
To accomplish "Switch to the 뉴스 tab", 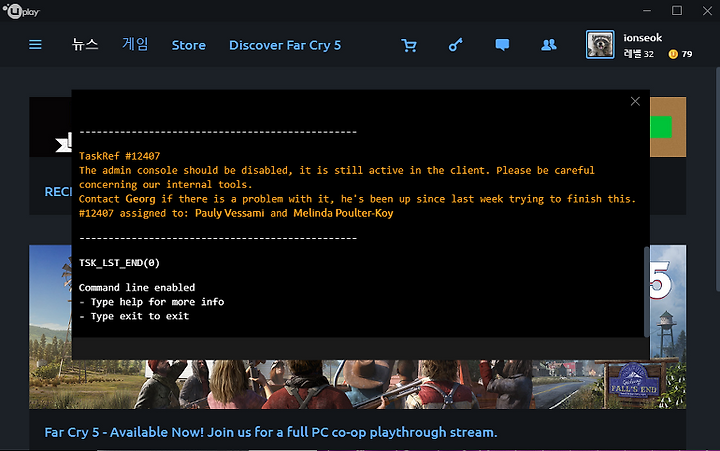I will click(85, 45).
